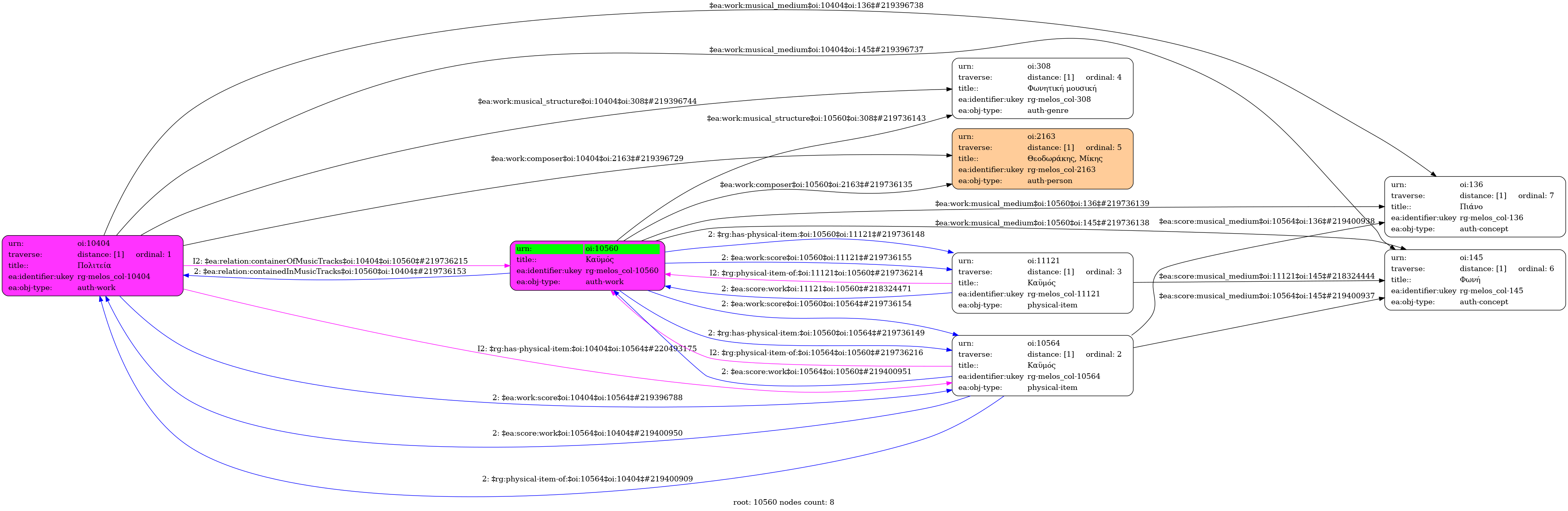Click rg-melos_col-10560 identifier in the center node

click(x=622, y=271)
